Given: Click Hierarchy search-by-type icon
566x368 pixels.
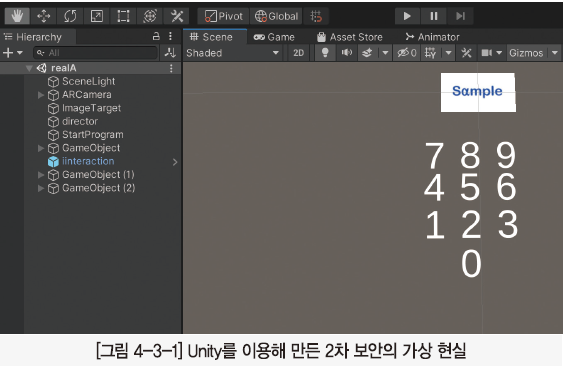Looking at the screenshot, I should pos(170,53).
